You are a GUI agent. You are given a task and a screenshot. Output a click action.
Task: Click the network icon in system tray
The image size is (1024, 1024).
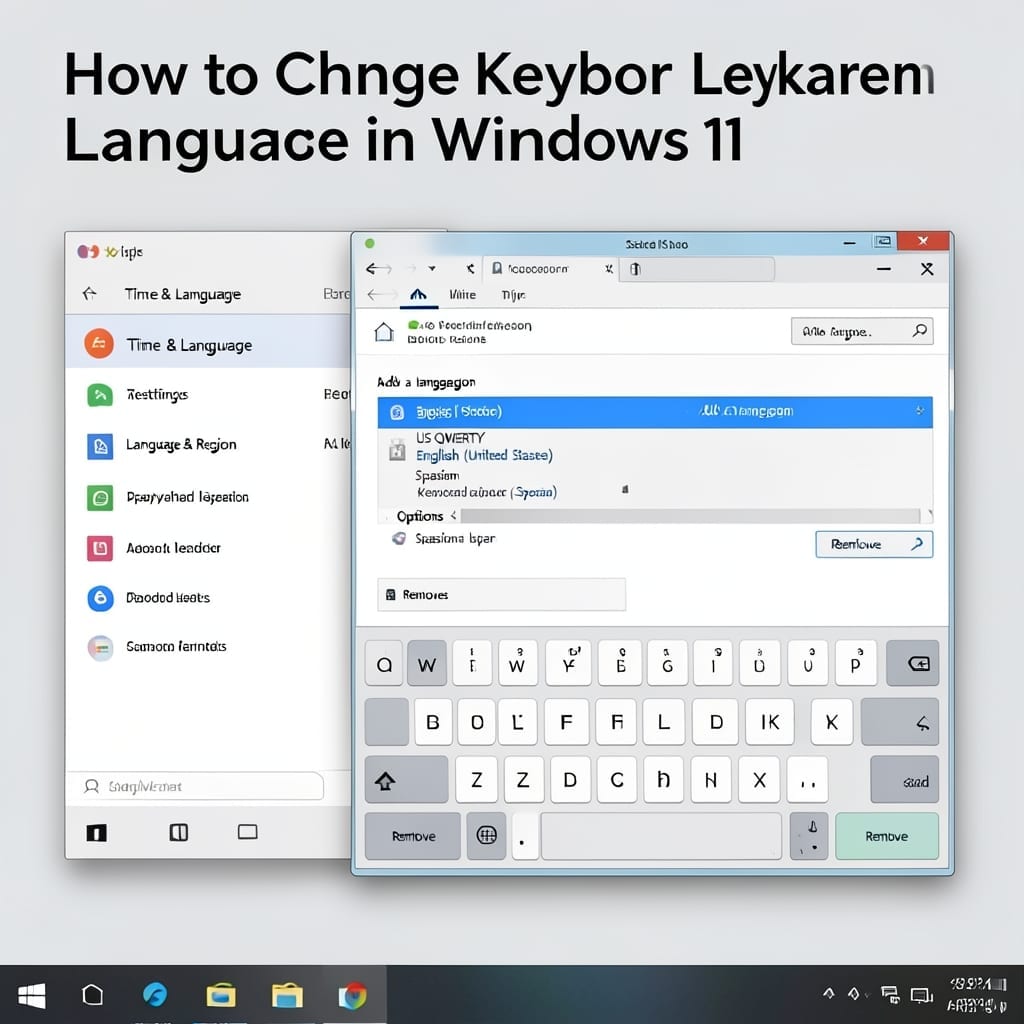coord(889,995)
